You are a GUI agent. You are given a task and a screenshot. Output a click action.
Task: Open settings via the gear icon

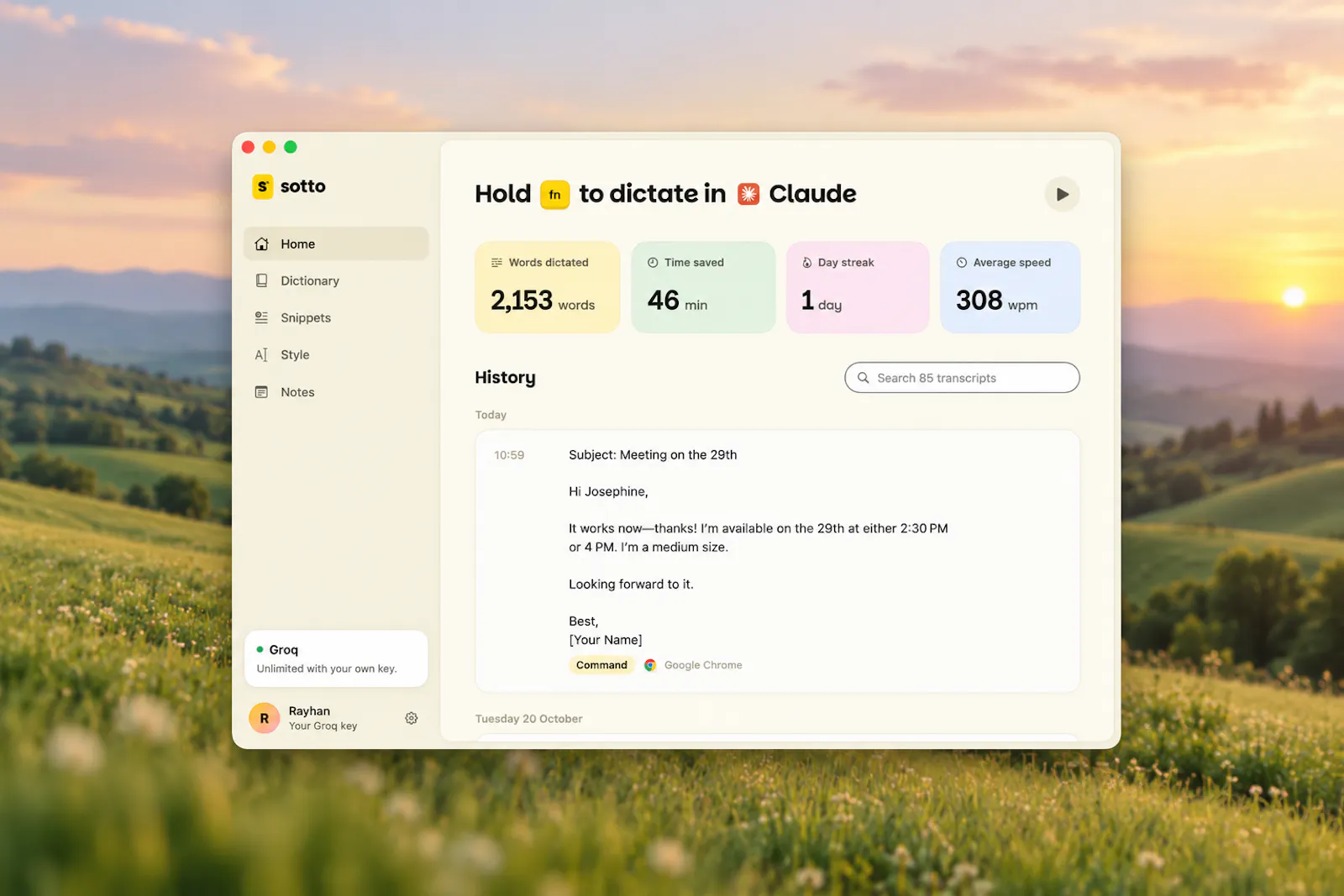(412, 718)
